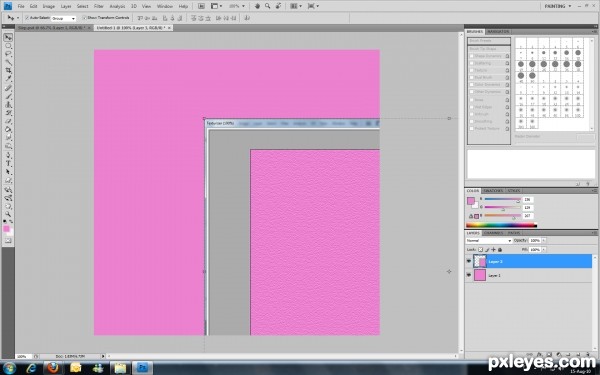Select the Elliptical Marquee tool
This screenshot has height=375, width=600.
click(x=8, y=46)
